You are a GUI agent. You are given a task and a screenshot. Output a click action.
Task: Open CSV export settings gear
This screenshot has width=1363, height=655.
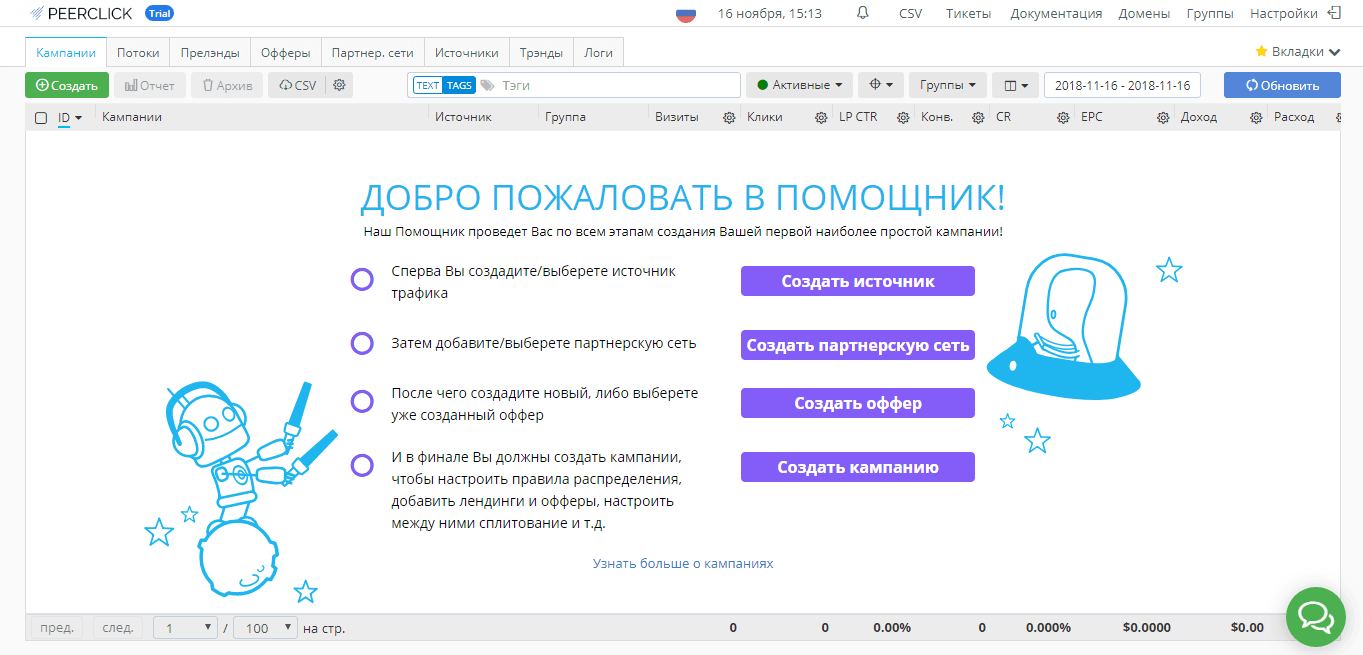click(x=339, y=86)
